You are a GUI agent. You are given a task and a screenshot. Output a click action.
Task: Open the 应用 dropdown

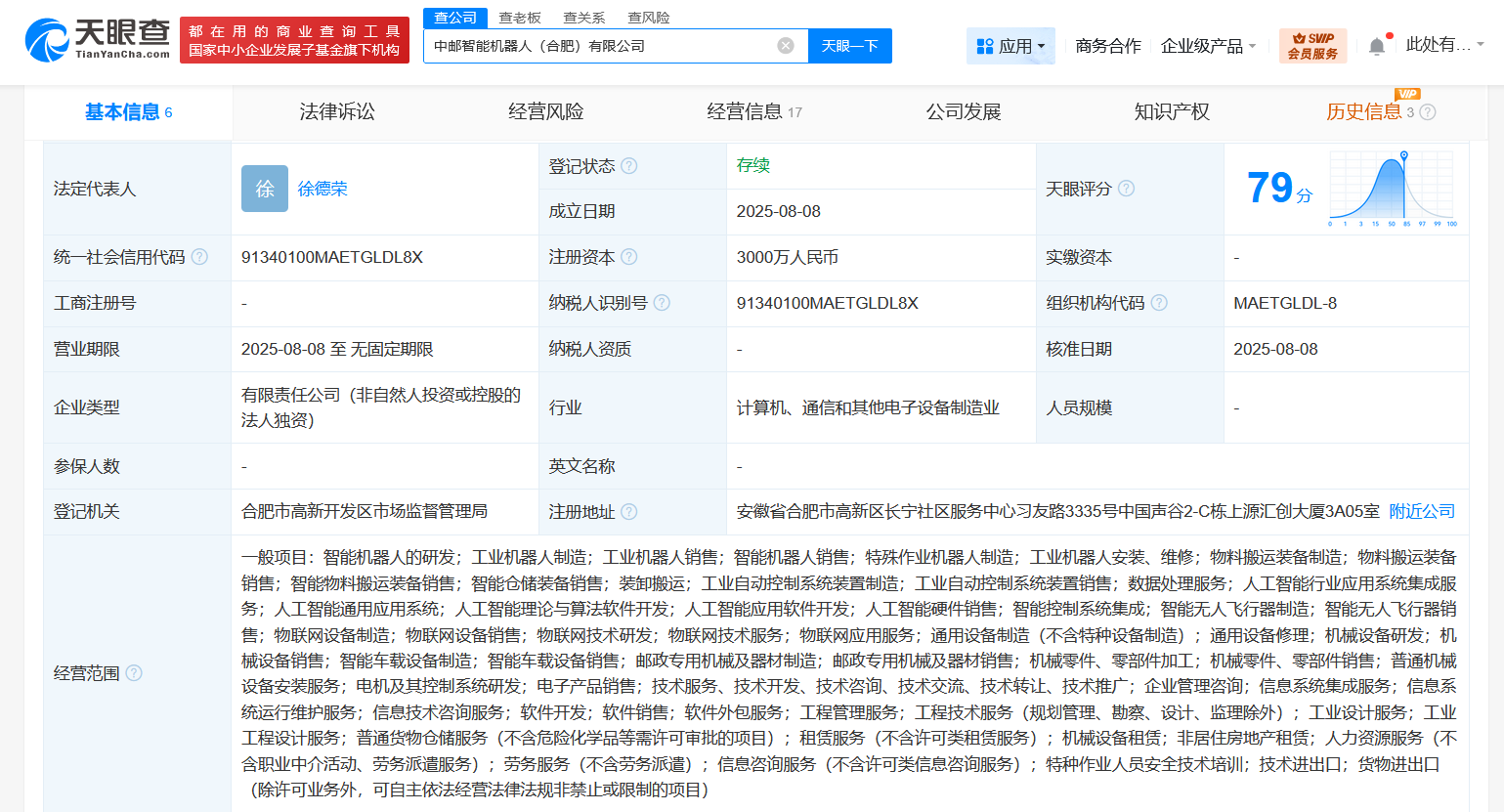pos(1010,45)
